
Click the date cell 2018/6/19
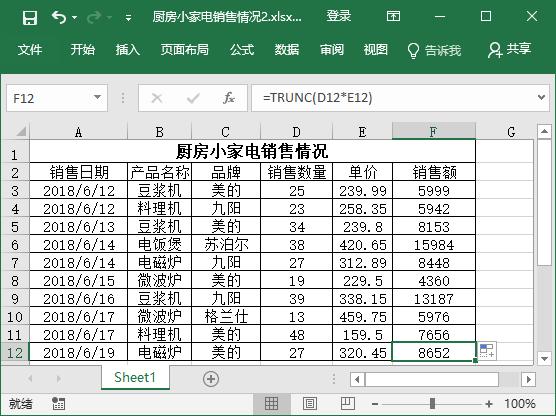click(78, 353)
